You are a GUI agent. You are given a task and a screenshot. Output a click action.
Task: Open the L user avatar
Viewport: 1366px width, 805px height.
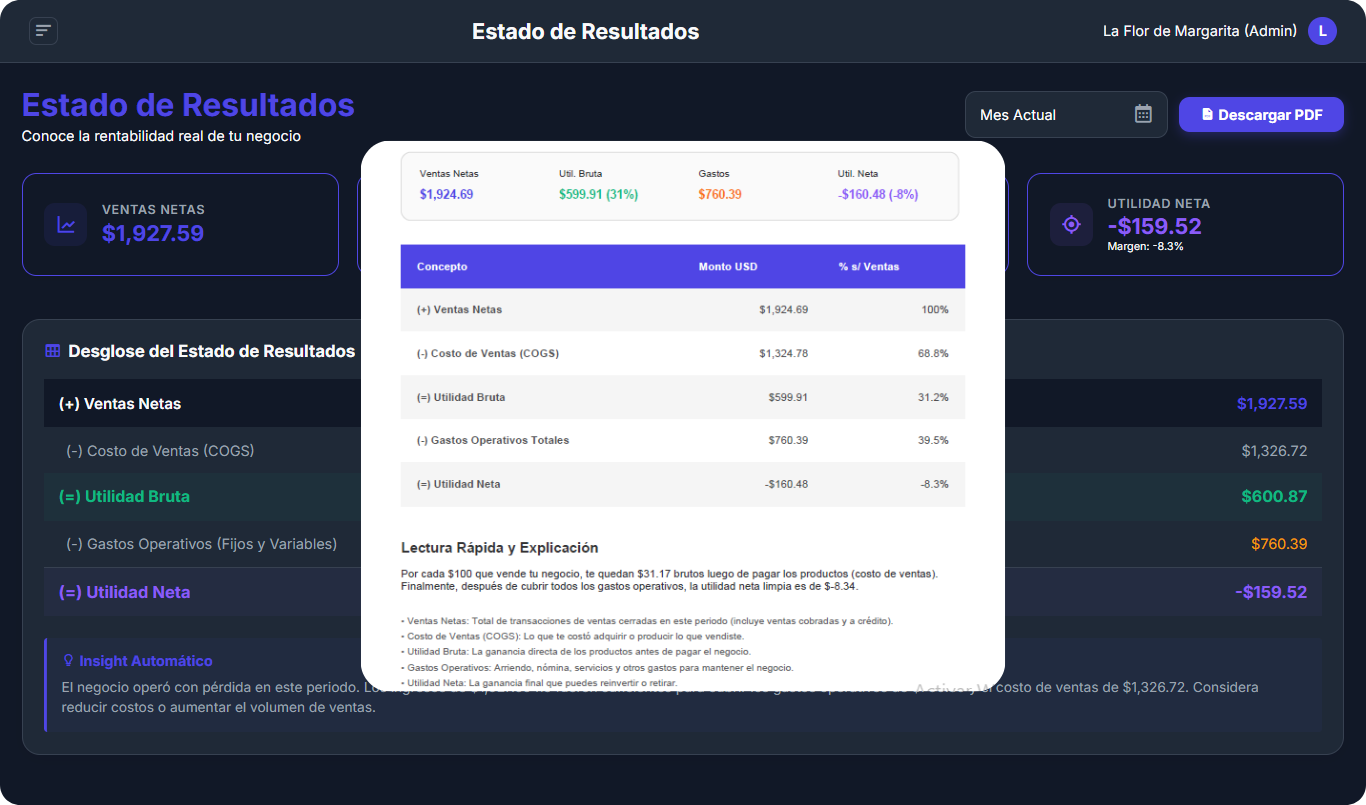tap(1322, 31)
